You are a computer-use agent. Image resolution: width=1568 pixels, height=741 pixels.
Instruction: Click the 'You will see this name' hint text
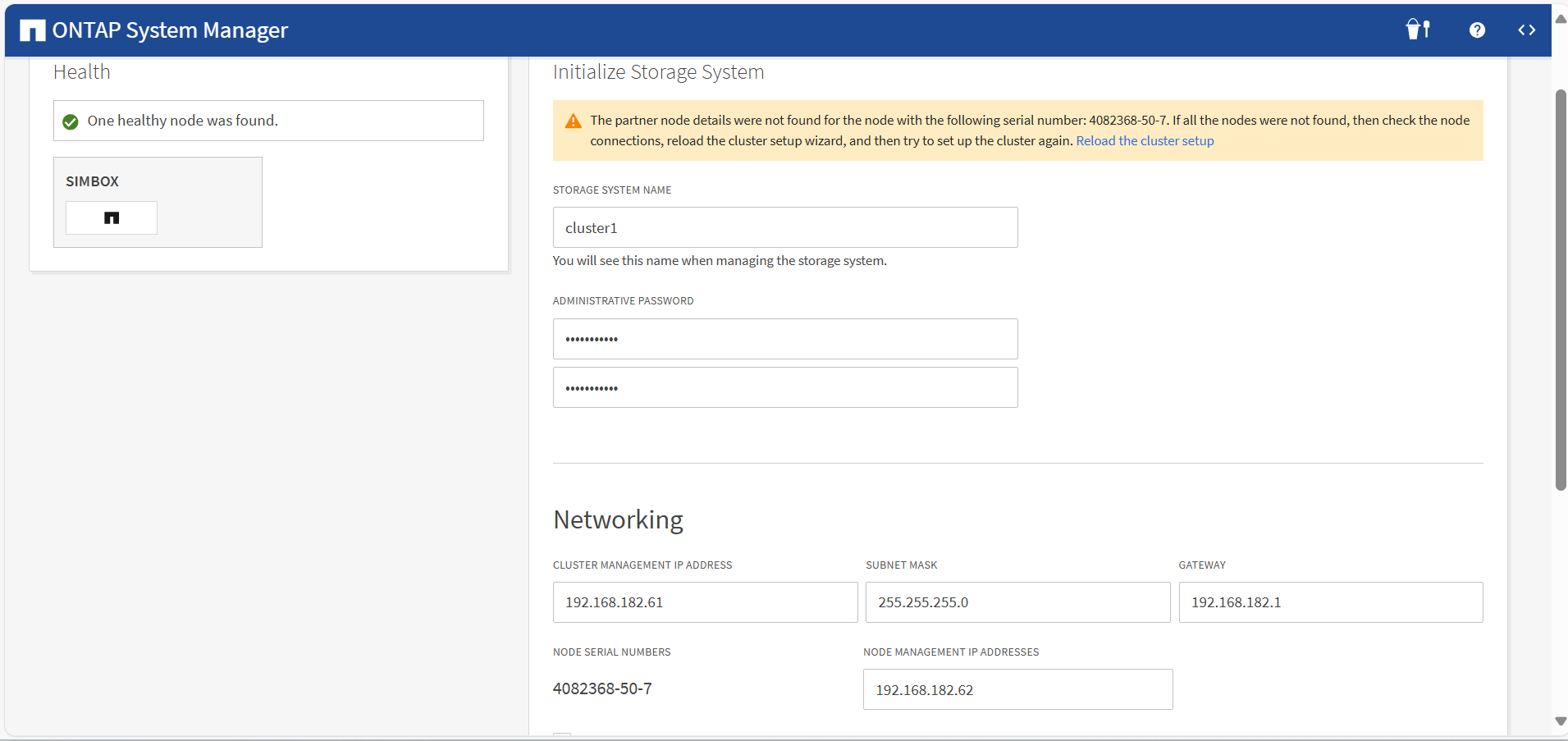tap(720, 261)
